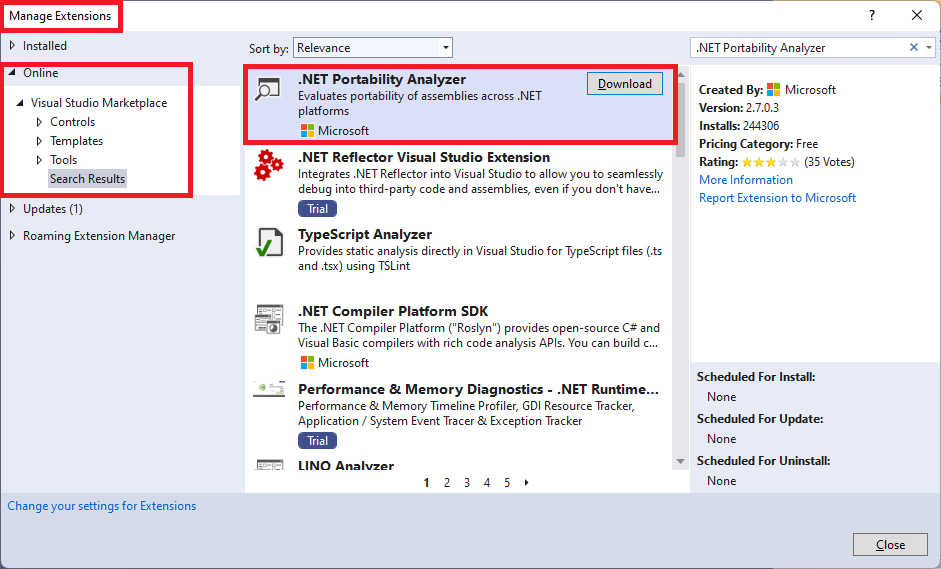Clear the search box with the X icon
941x569 pixels.
[913, 47]
